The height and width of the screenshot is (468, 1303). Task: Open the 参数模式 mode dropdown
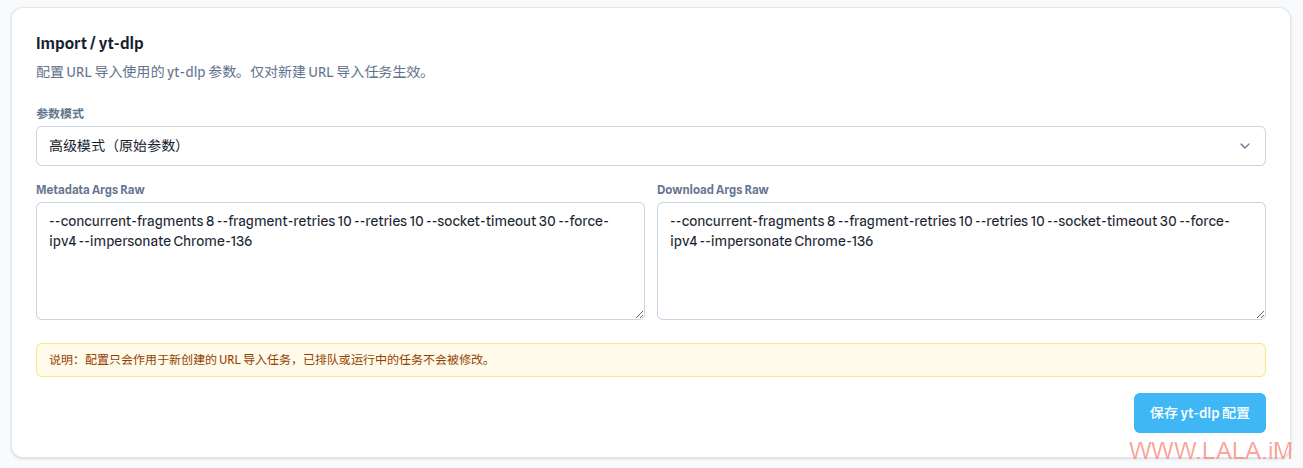point(650,146)
